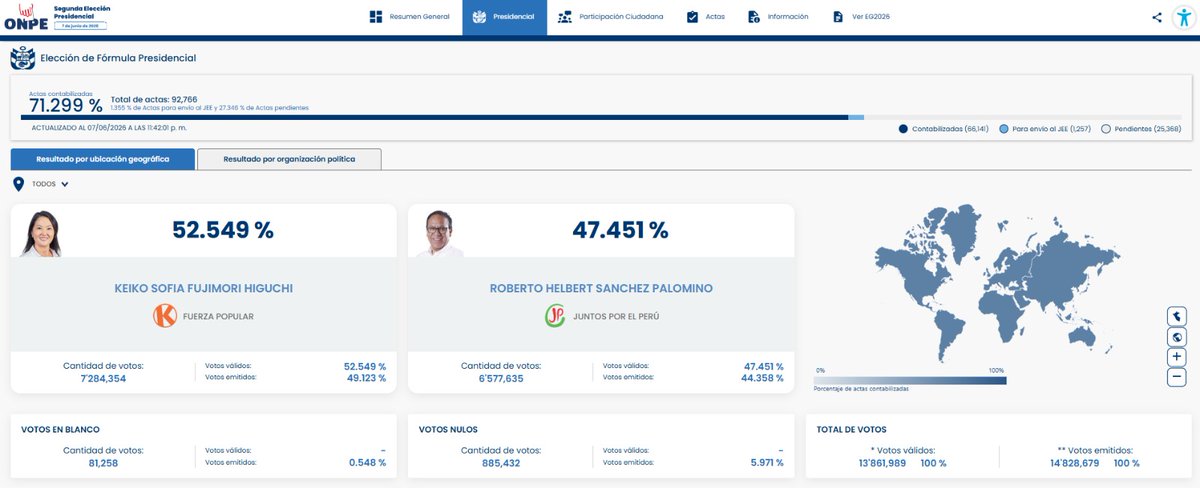Click the Resumen General grid icon
Viewport: 1200px width, 488px height.
point(376,17)
